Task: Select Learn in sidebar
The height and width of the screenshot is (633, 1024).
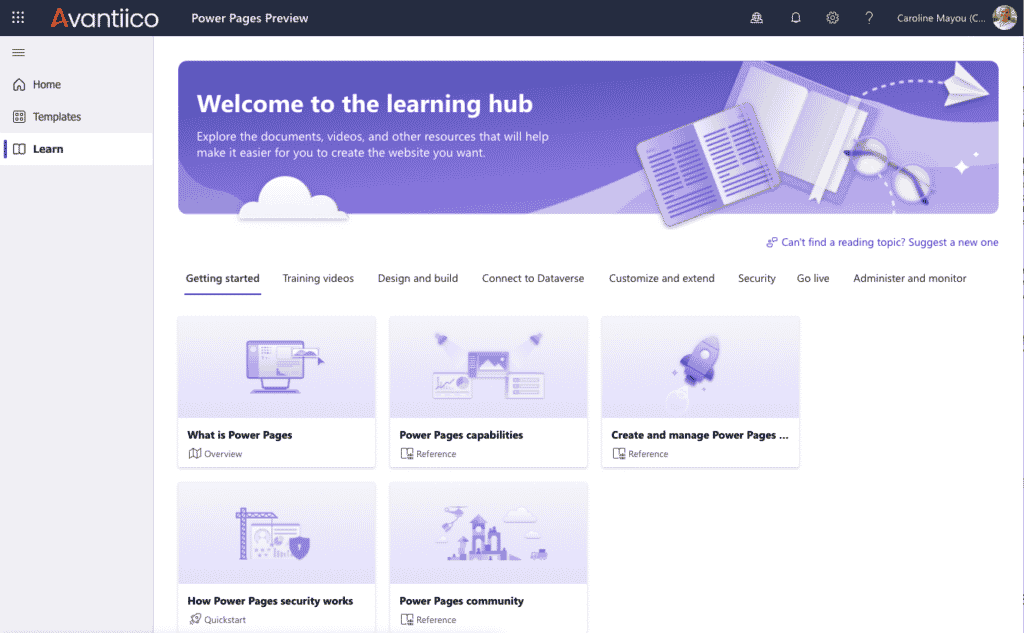Action: point(76,149)
